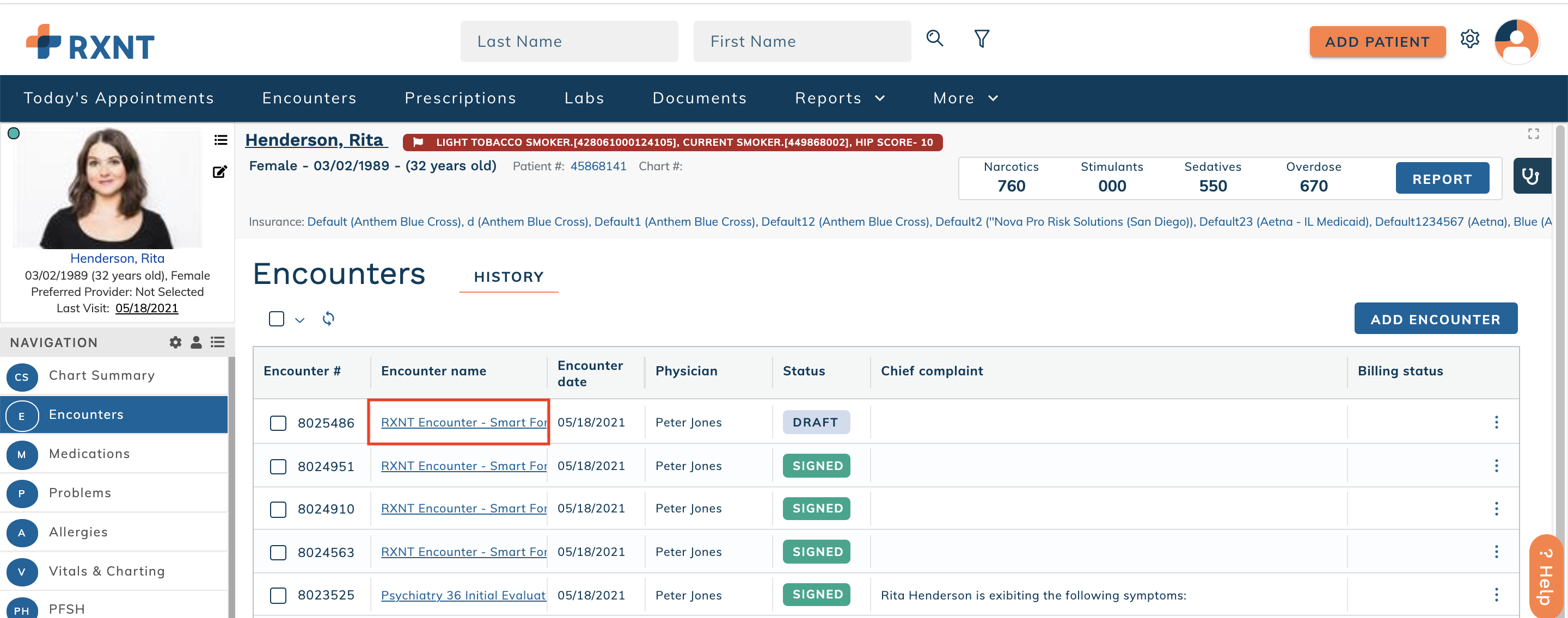
Task: Toggle select-all encounters checkbox
Action: pos(277,319)
